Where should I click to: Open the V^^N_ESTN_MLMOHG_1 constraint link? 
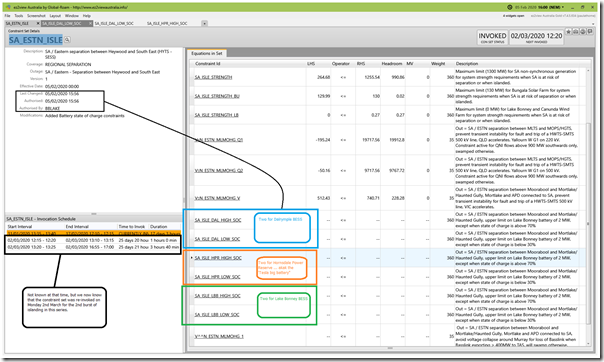(x=219, y=337)
